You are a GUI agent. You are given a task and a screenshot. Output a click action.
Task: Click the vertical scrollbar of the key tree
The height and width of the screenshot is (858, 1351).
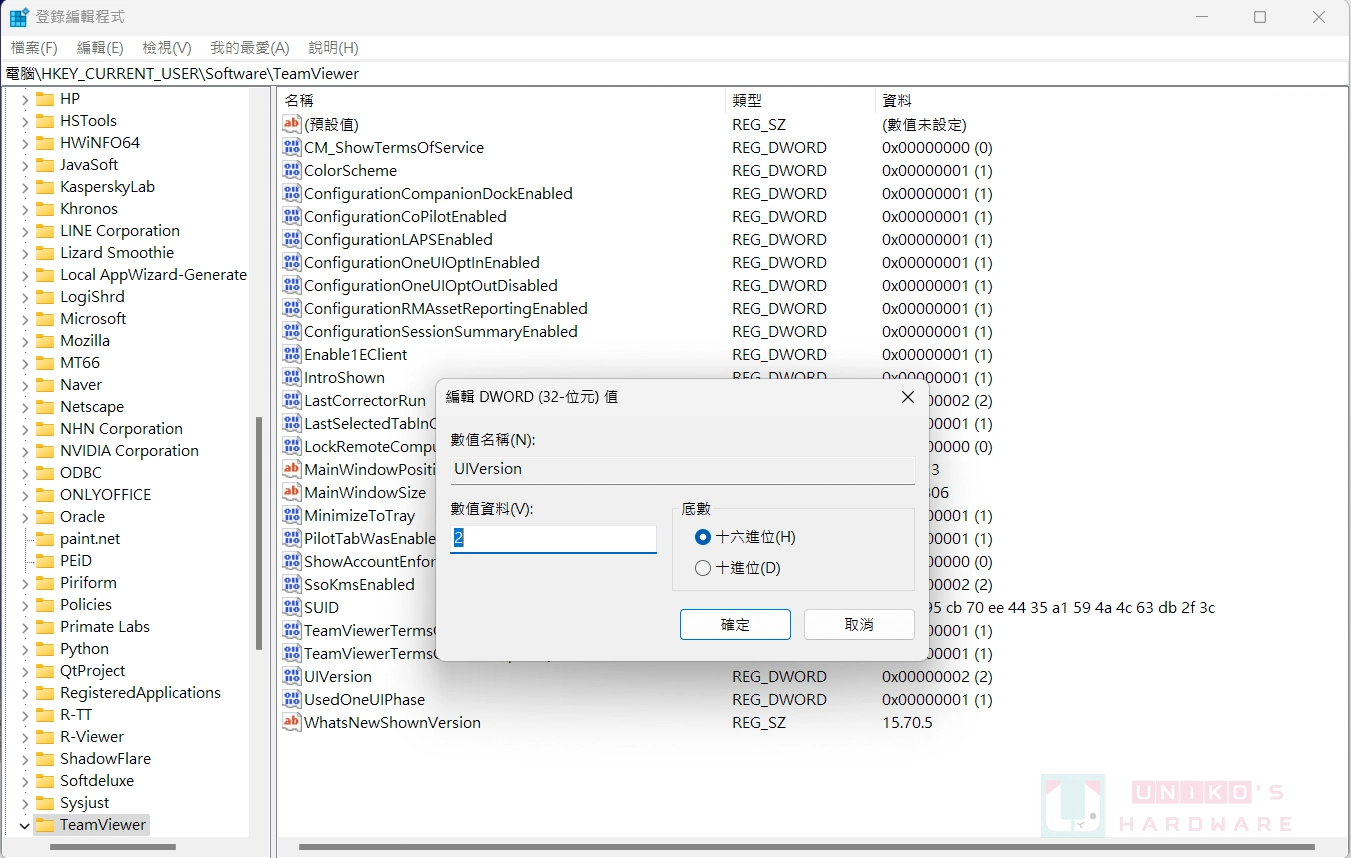(259, 530)
